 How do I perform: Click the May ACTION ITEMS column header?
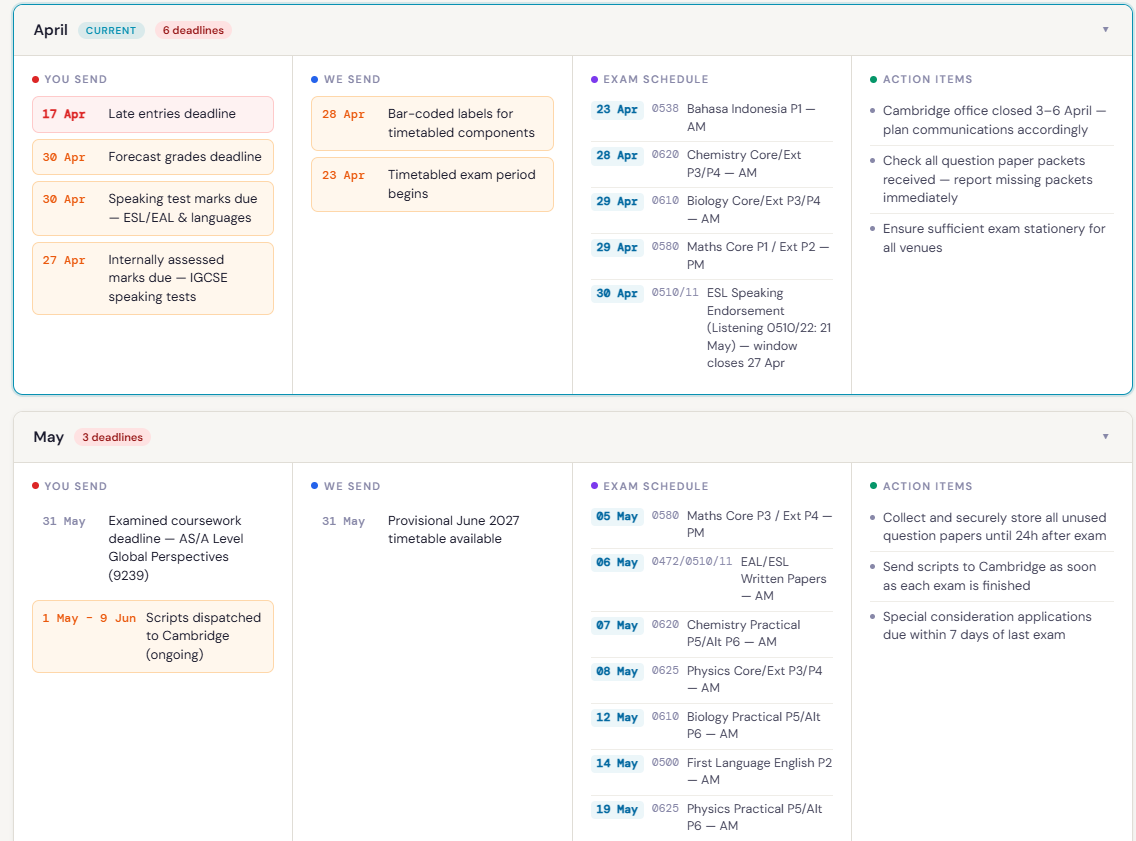922,487
